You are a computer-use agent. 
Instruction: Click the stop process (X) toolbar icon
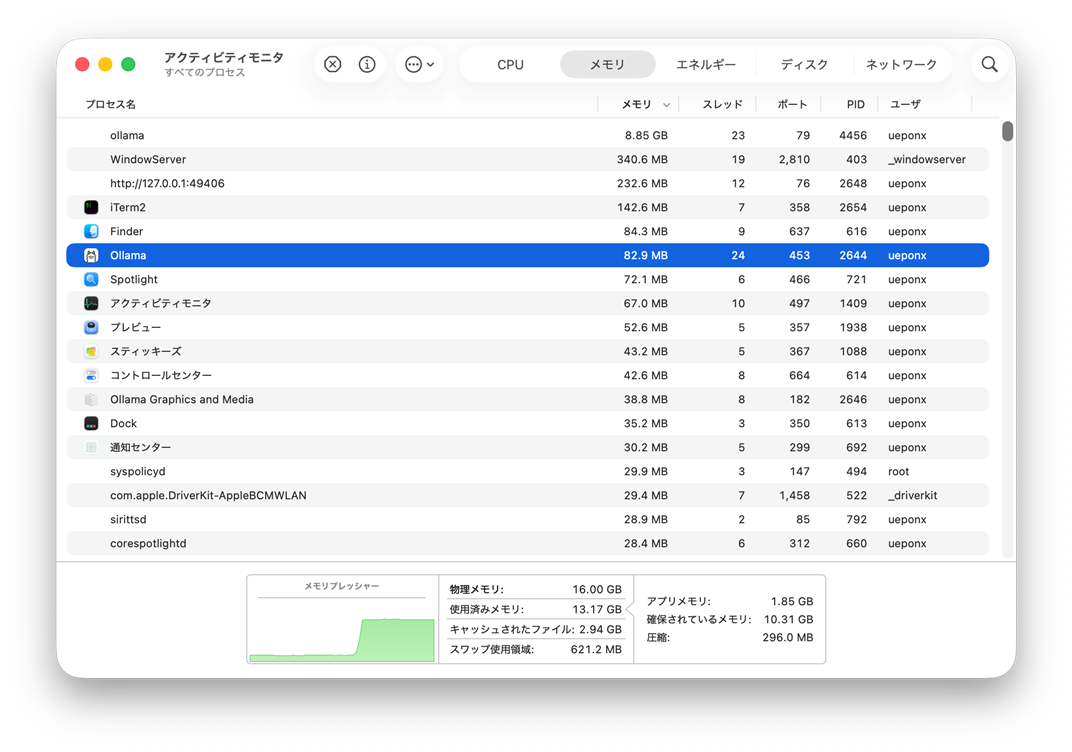(x=332, y=64)
